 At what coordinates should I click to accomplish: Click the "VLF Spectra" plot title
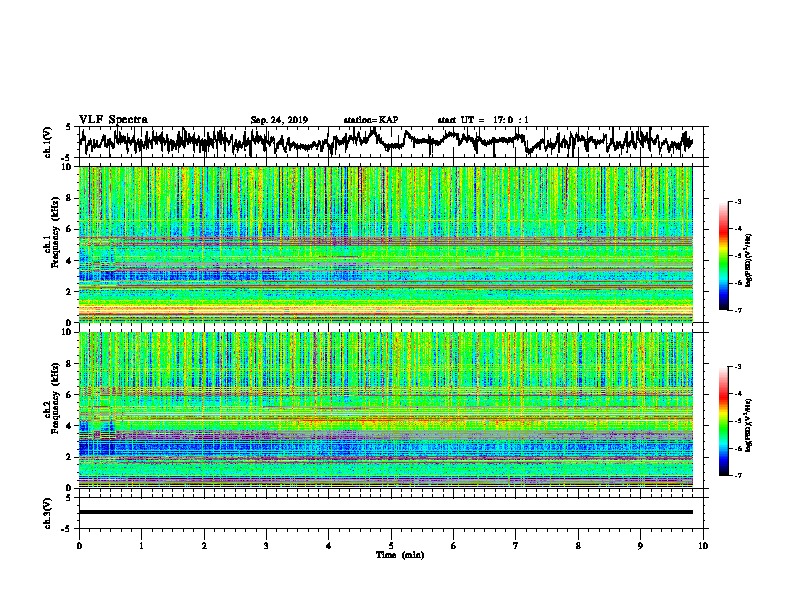[113, 120]
